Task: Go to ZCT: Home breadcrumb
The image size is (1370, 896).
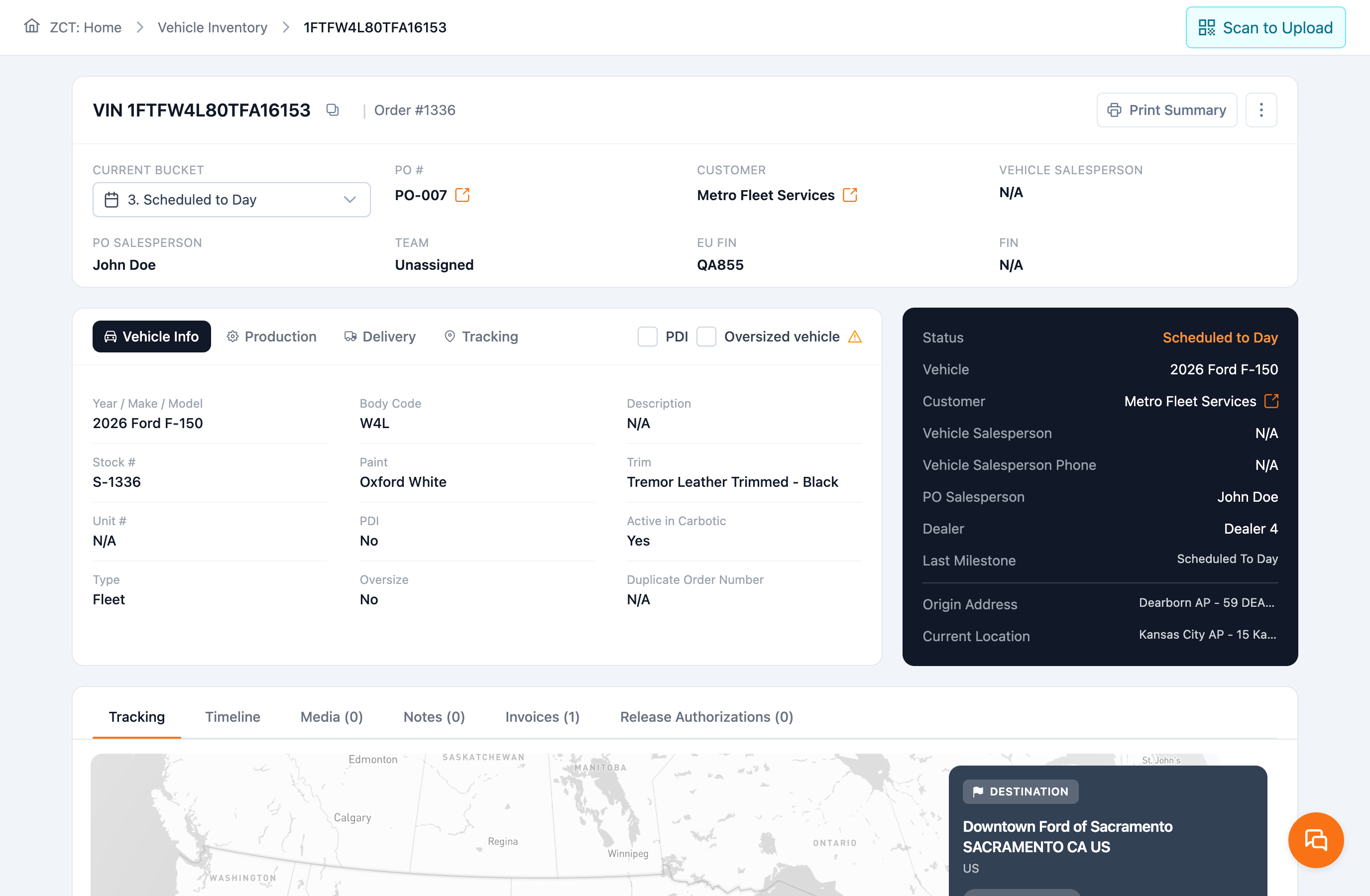Action: 86,27
